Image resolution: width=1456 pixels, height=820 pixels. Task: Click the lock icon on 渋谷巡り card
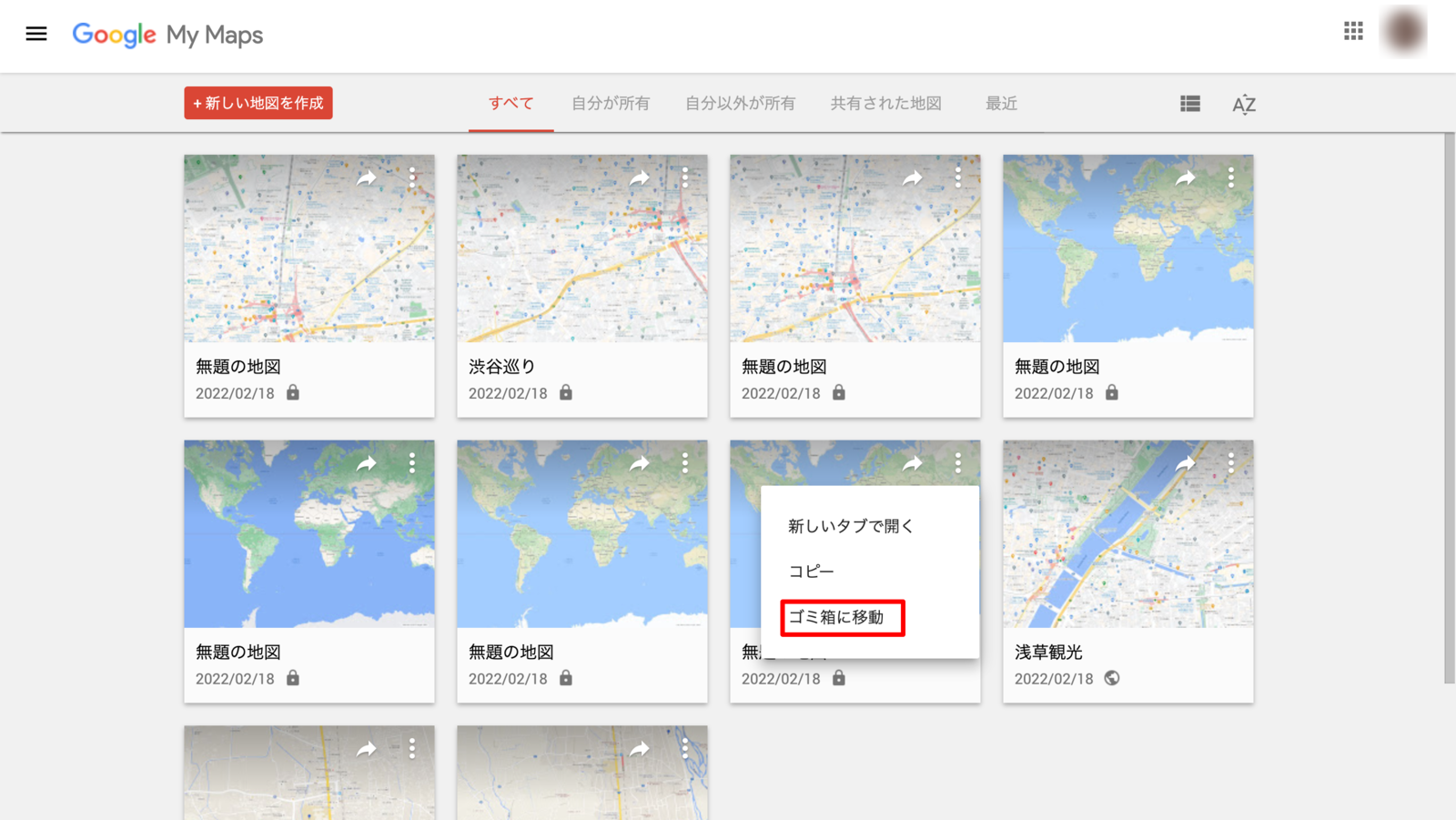[566, 392]
